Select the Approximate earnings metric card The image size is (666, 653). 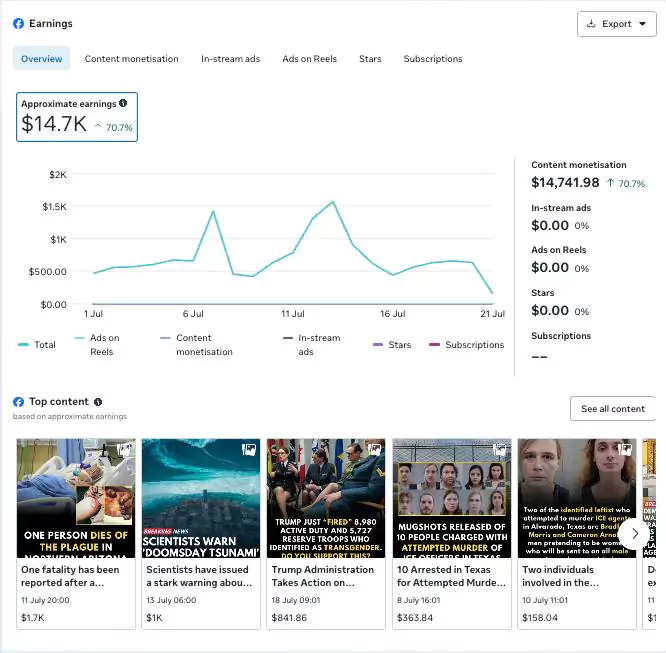pos(77,117)
